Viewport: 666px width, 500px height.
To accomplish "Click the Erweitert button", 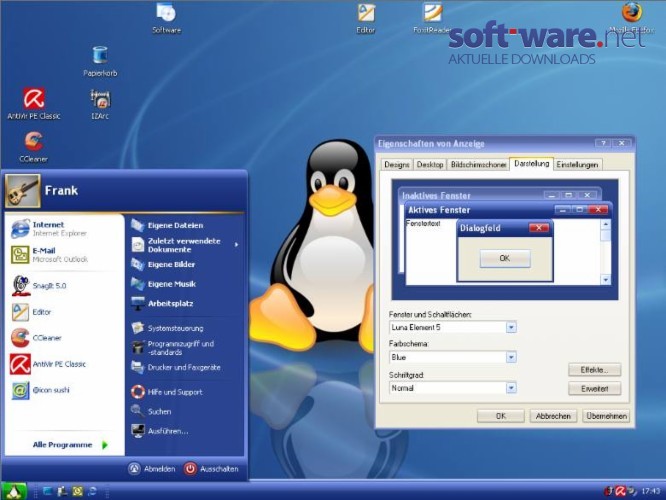I will tap(594, 388).
